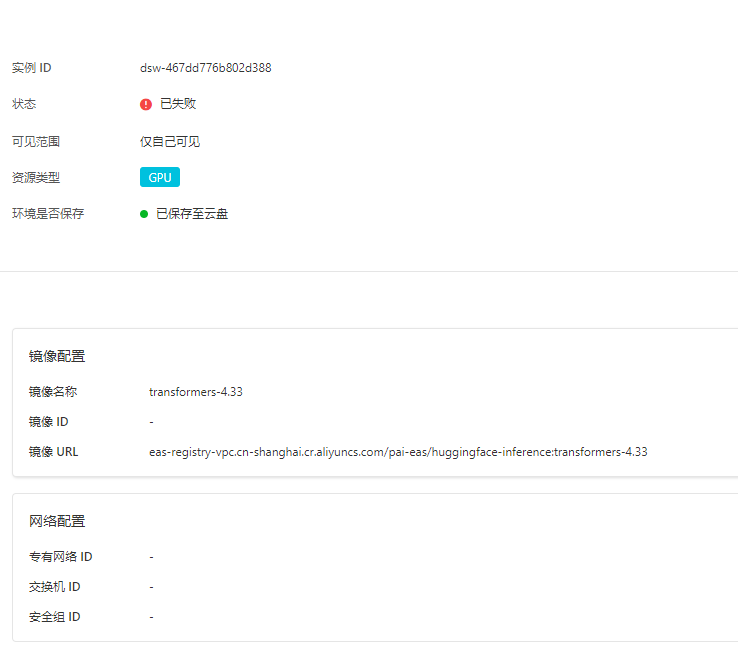Click the GPU resource type tag
738x669 pixels.
tap(160, 177)
